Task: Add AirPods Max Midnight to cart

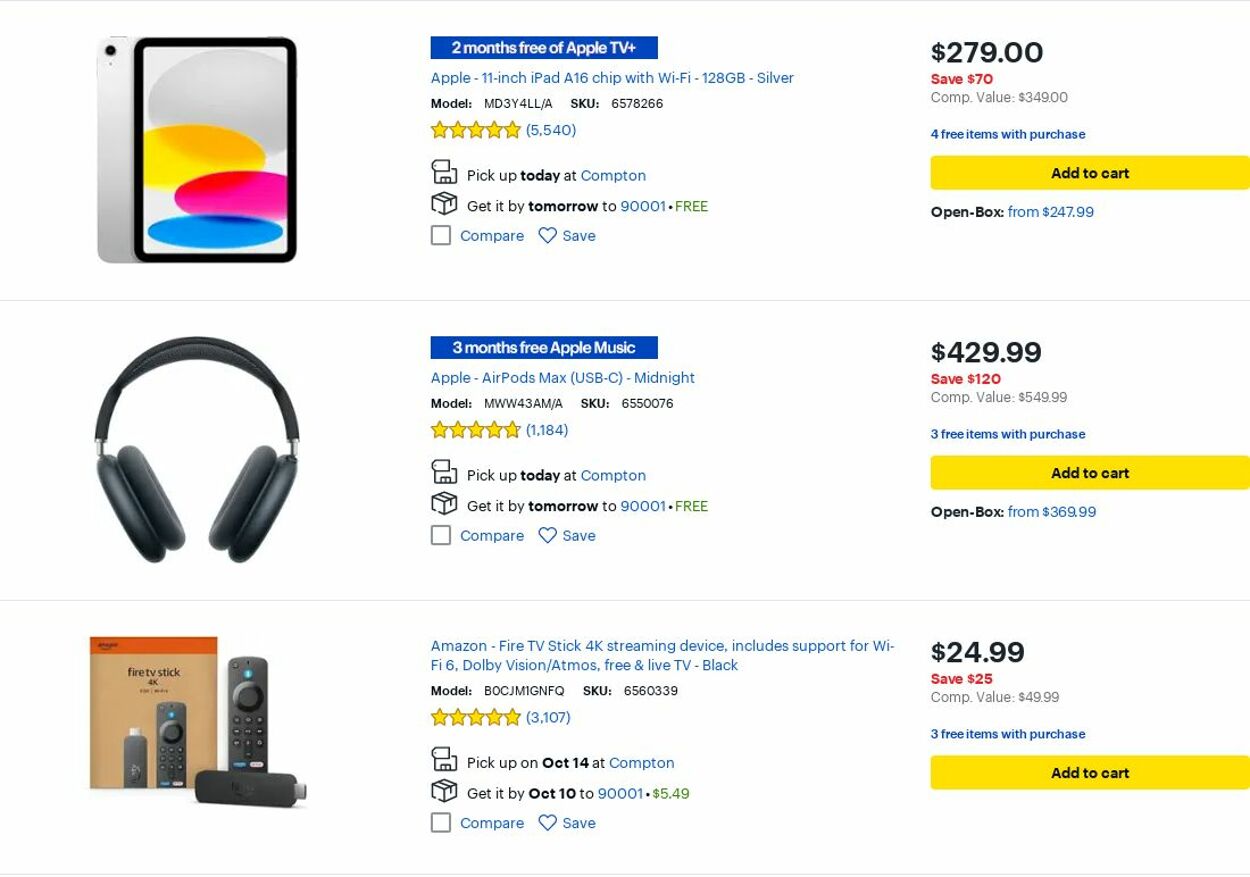Action: (1089, 473)
